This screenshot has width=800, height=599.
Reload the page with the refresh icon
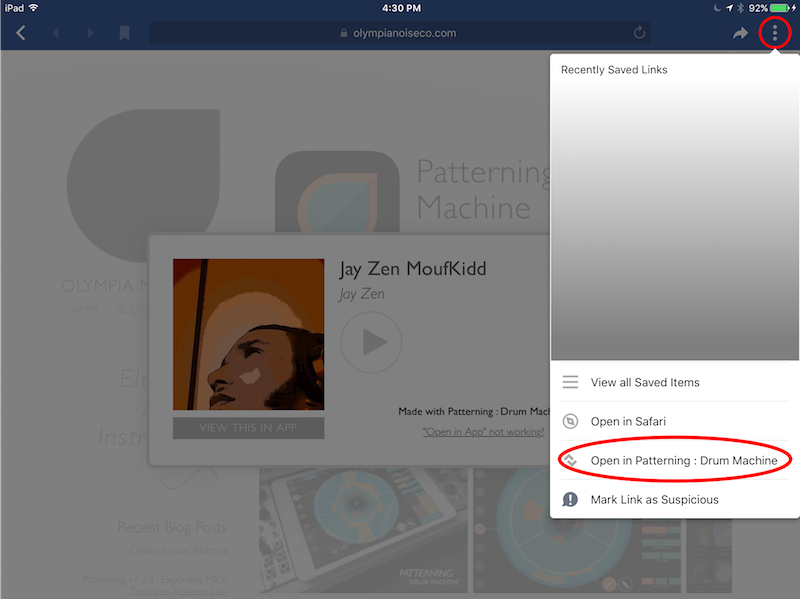[x=639, y=33]
